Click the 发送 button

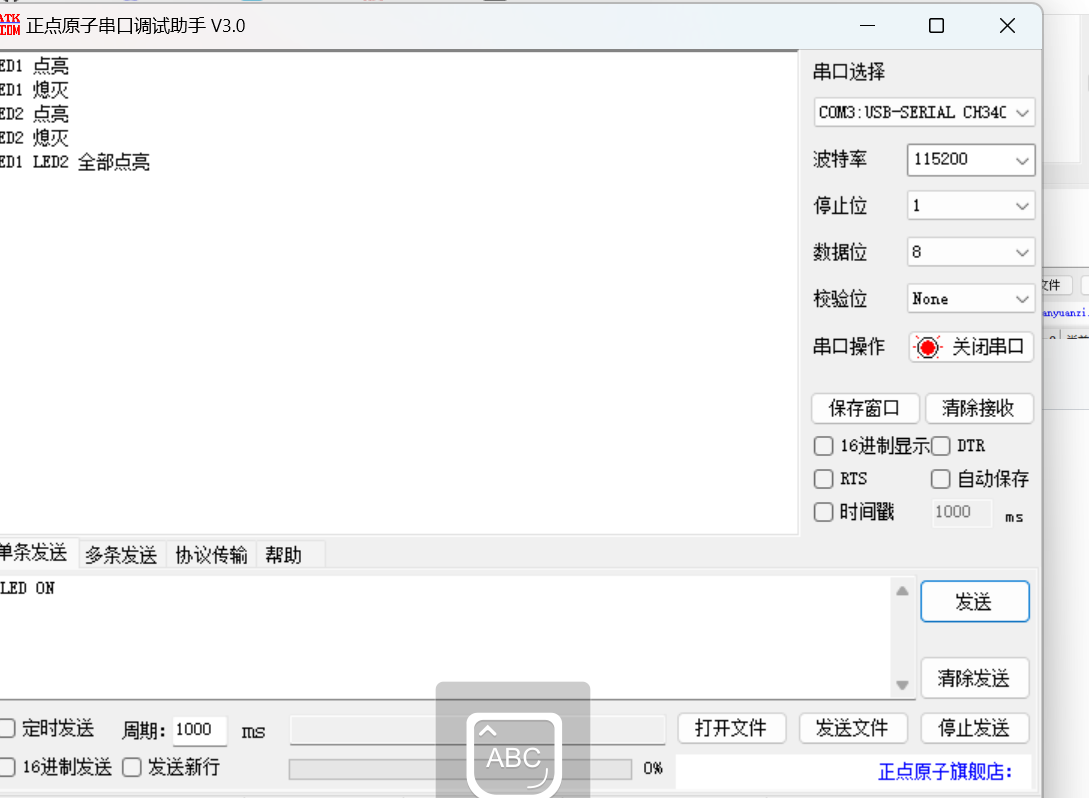(x=975, y=601)
